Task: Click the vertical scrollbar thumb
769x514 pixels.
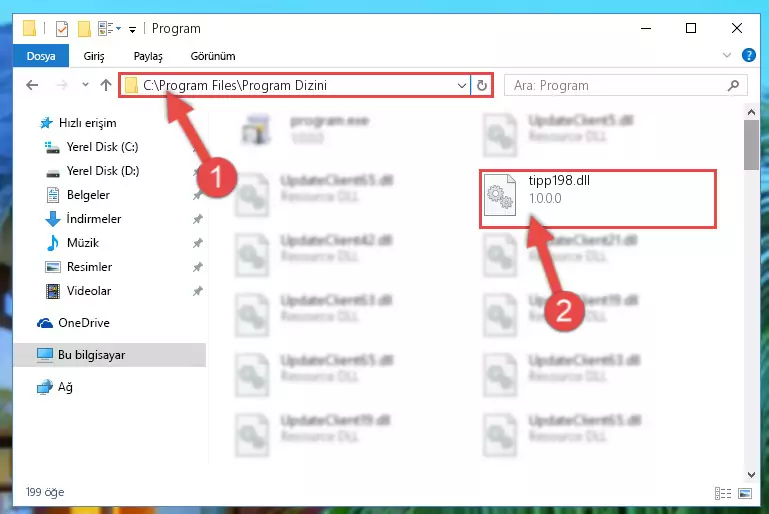Action: point(751,145)
